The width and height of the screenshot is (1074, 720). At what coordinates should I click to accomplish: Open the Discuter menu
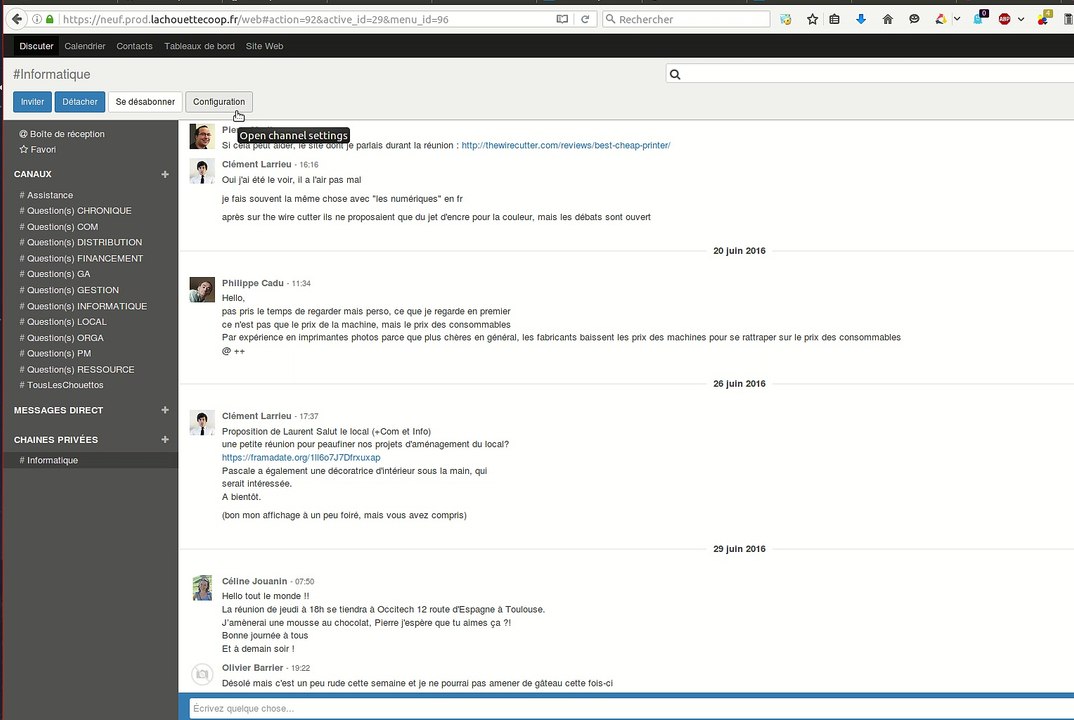click(x=36, y=46)
